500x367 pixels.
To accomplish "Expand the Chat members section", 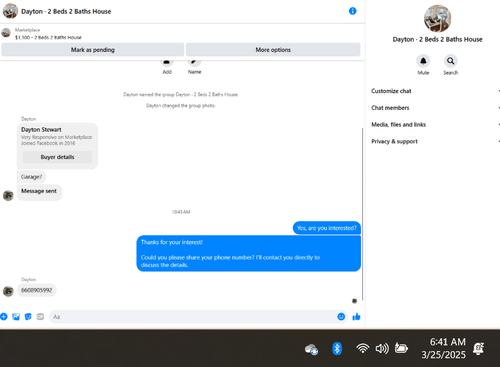I will (x=435, y=108).
